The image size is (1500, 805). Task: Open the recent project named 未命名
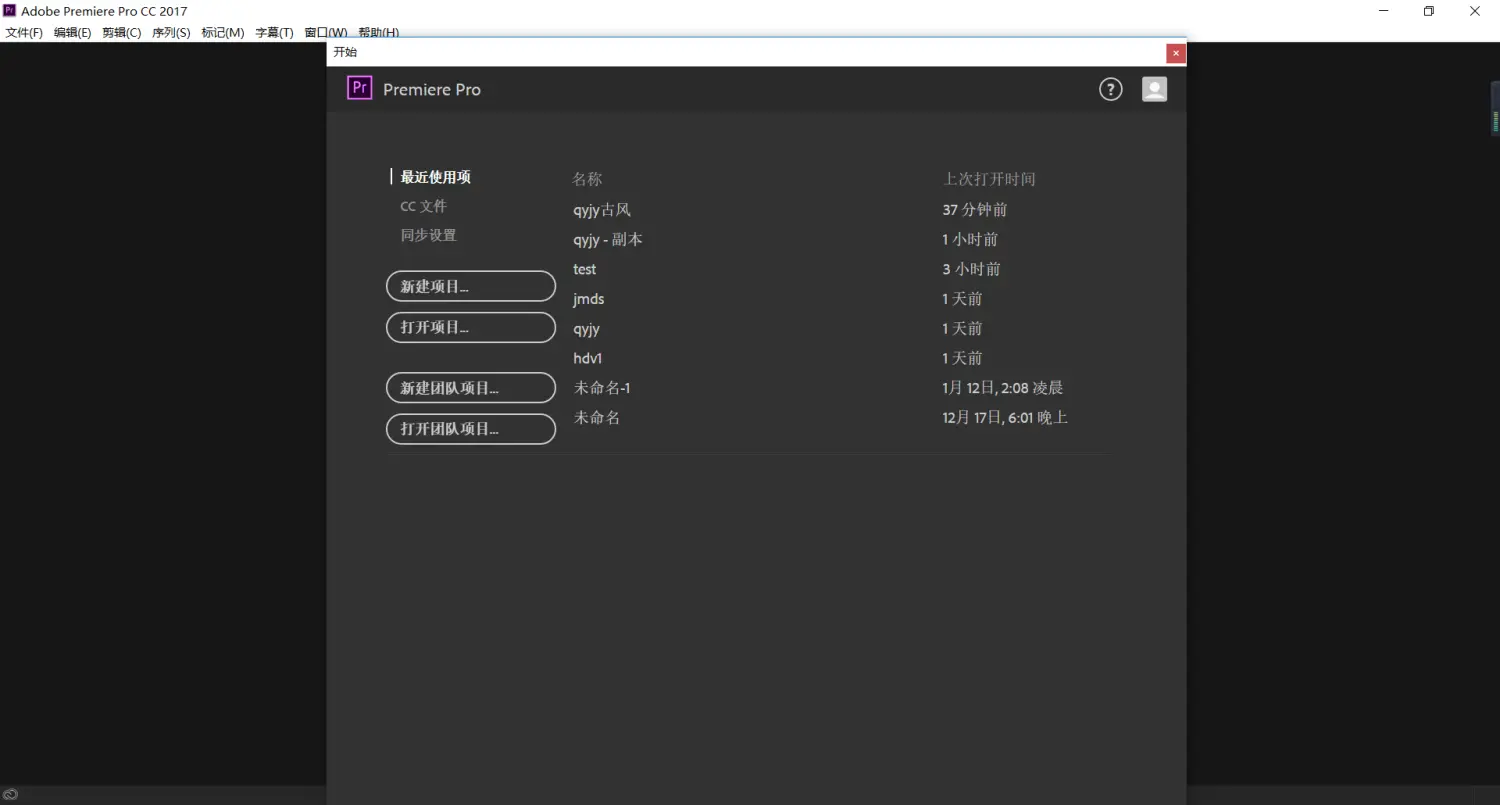596,418
